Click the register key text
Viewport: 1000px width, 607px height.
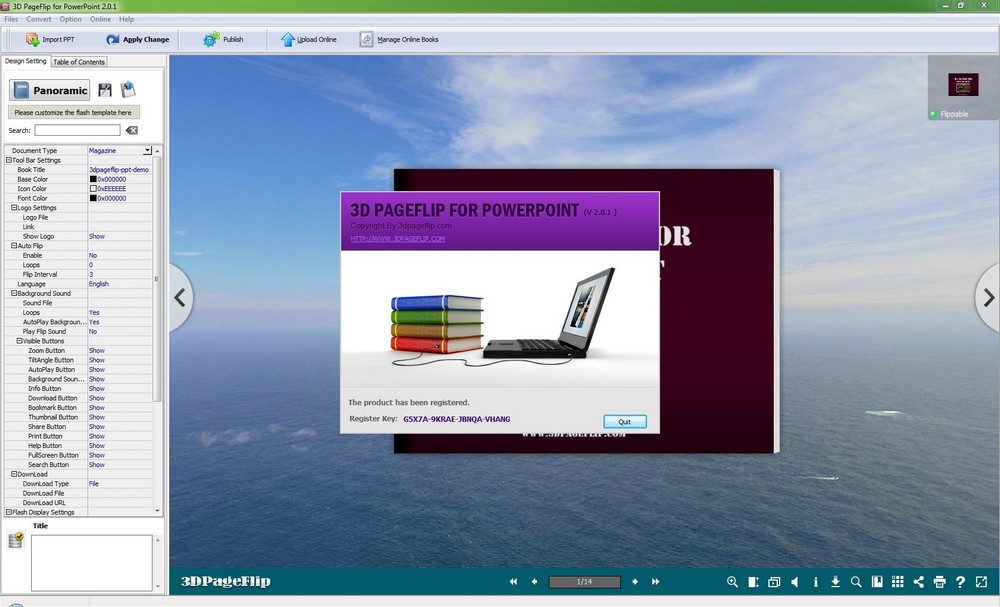click(x=457, y=419)
